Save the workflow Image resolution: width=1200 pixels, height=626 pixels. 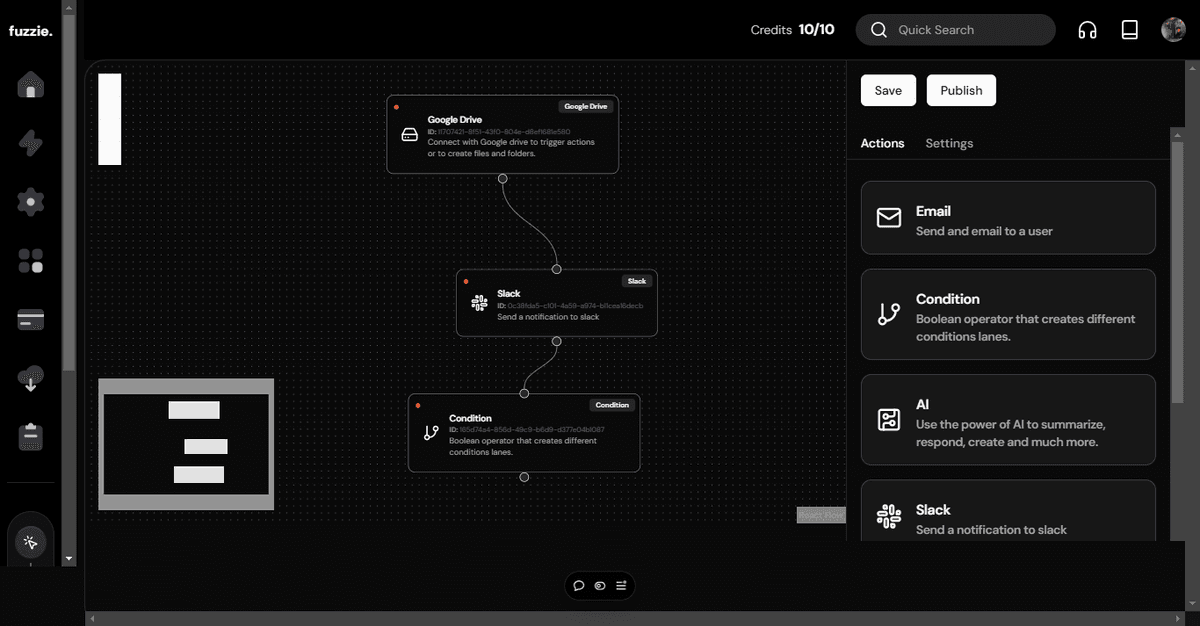pos(888,90)
